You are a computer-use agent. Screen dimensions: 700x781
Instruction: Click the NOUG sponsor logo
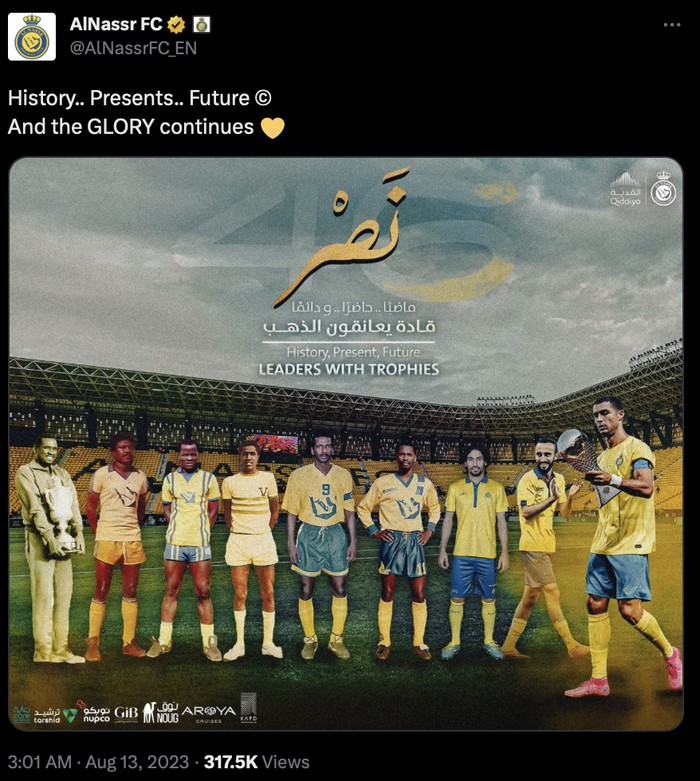pos(160,713)
